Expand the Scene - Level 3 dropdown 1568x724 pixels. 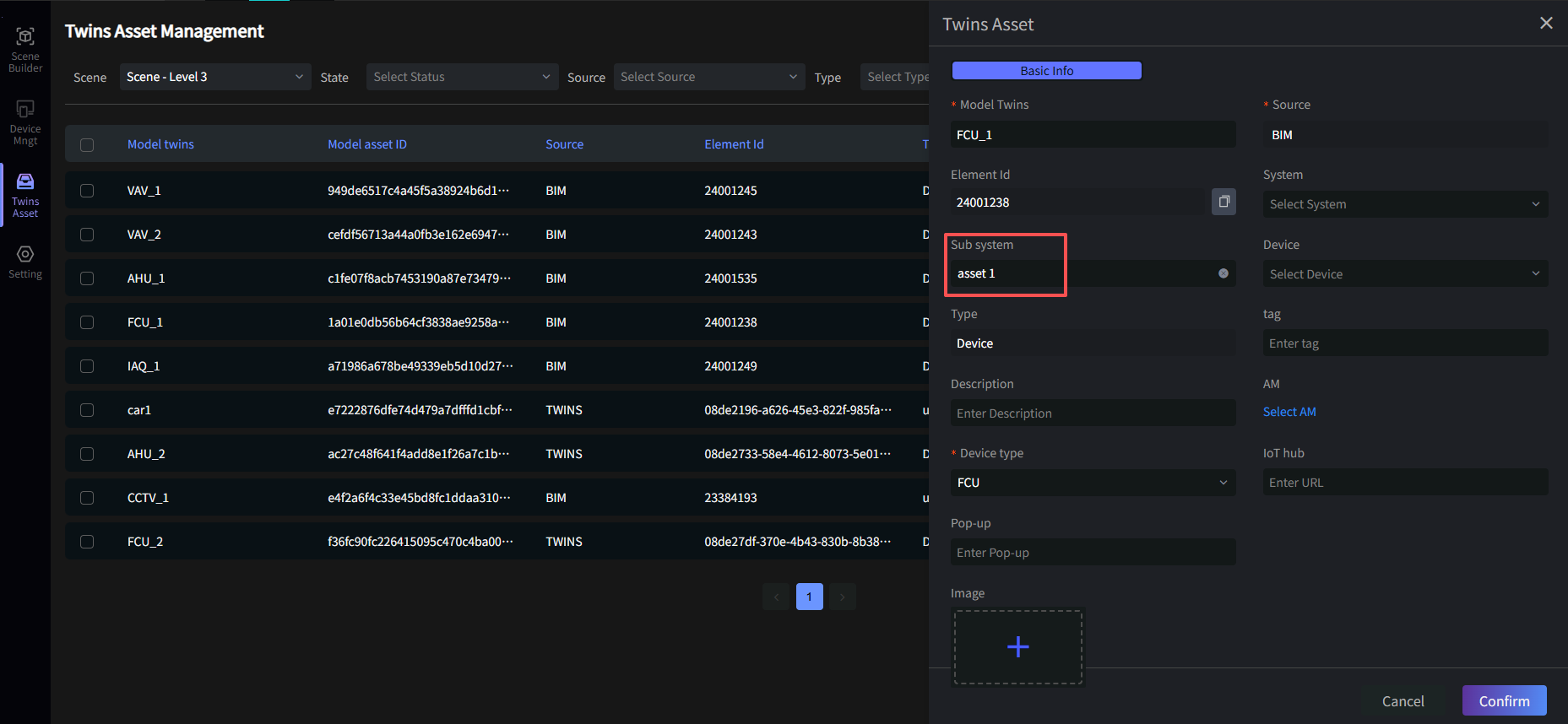coord(214,77)
